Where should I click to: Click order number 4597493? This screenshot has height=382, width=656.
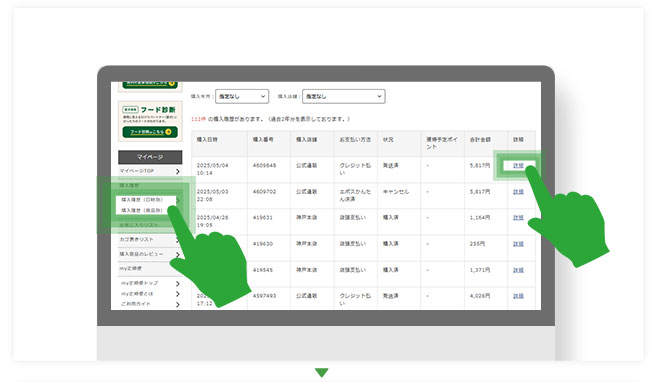264,296
